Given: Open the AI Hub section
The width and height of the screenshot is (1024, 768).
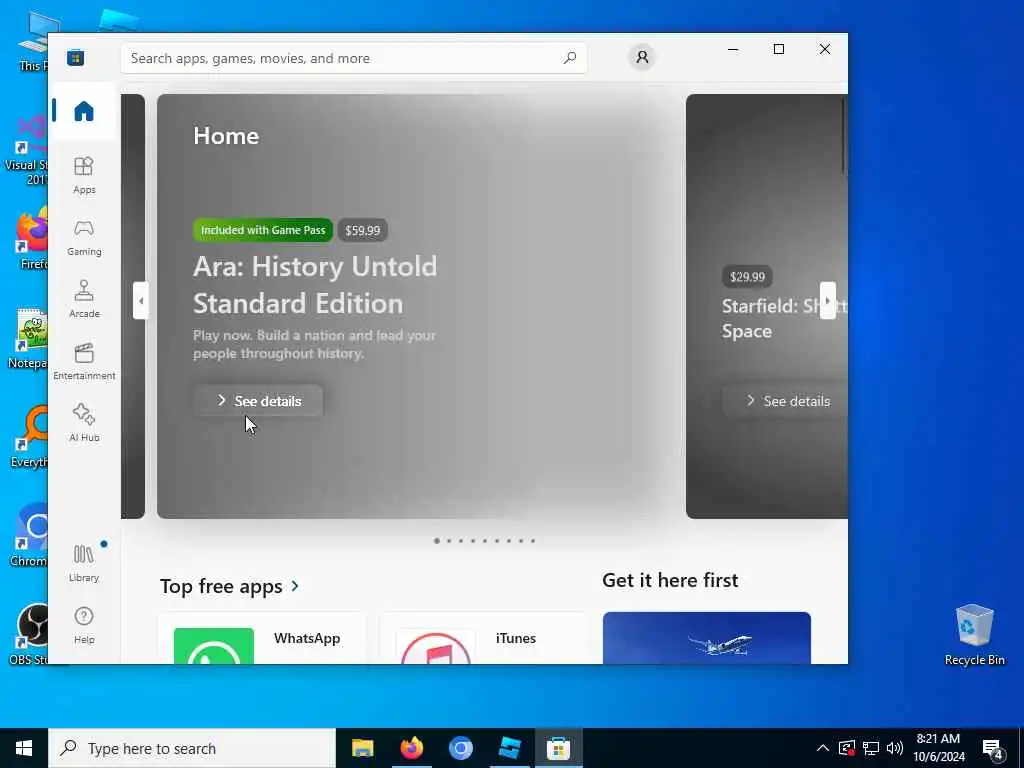Looking at the screenshot, I should 84,424.
